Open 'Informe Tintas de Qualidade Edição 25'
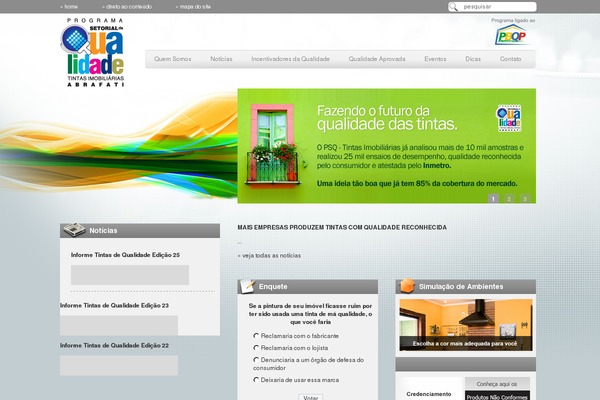 pyautogui.click(x=125, y=255)
